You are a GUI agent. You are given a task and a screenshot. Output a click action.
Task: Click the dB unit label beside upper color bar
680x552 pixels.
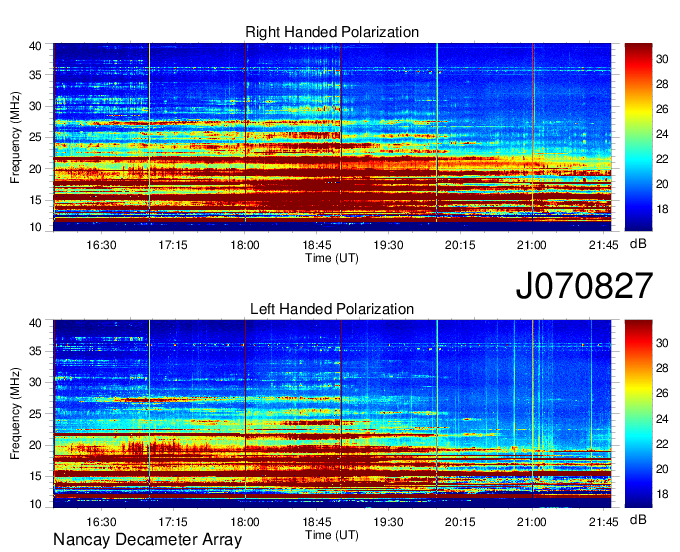click(x=638, y=244)
